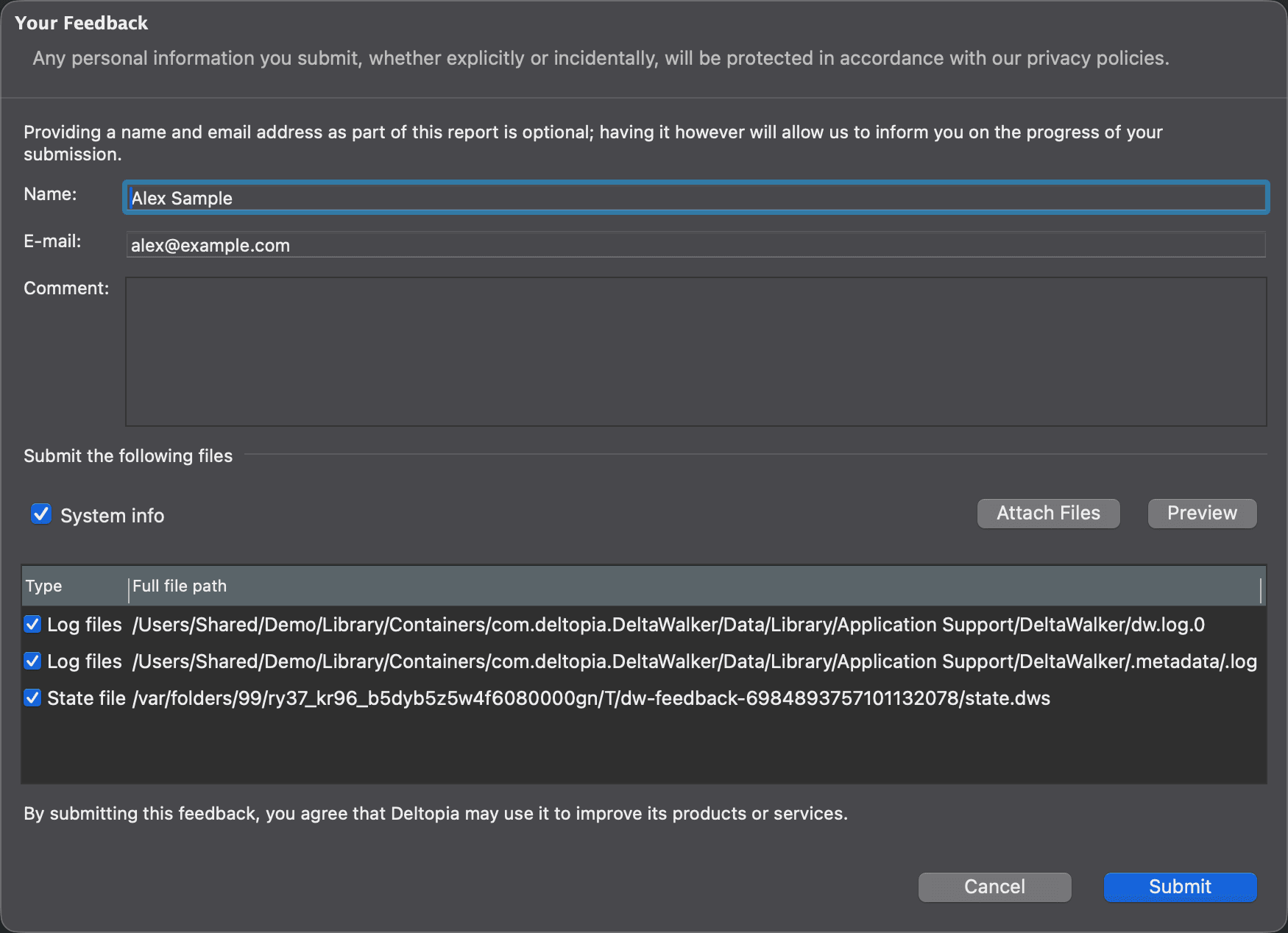Select the dw.log.0 file path text
This screenshot has height=933, width=1288.
tap(668, 625)
